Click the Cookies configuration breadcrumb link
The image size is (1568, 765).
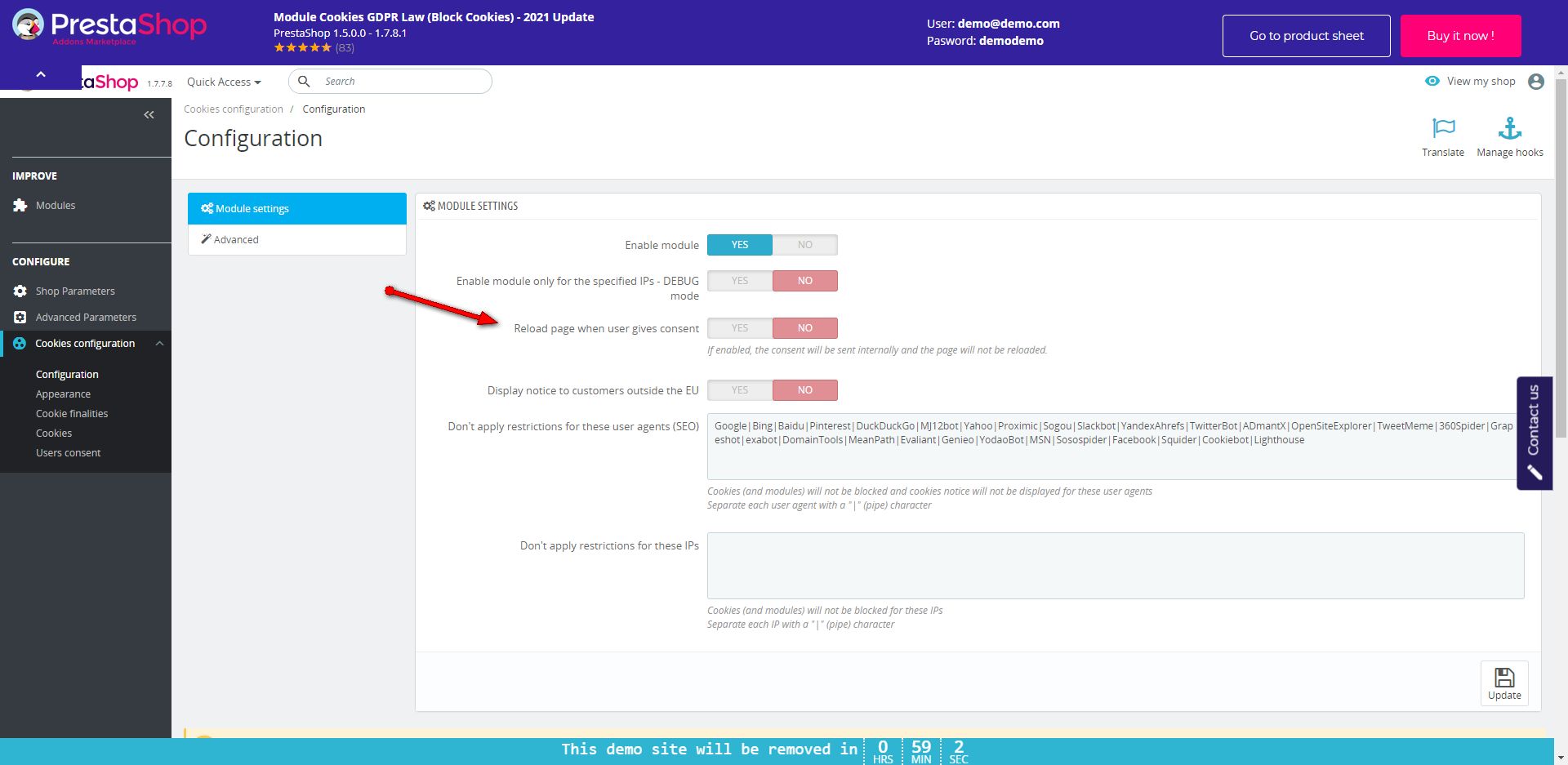[234, 109]
